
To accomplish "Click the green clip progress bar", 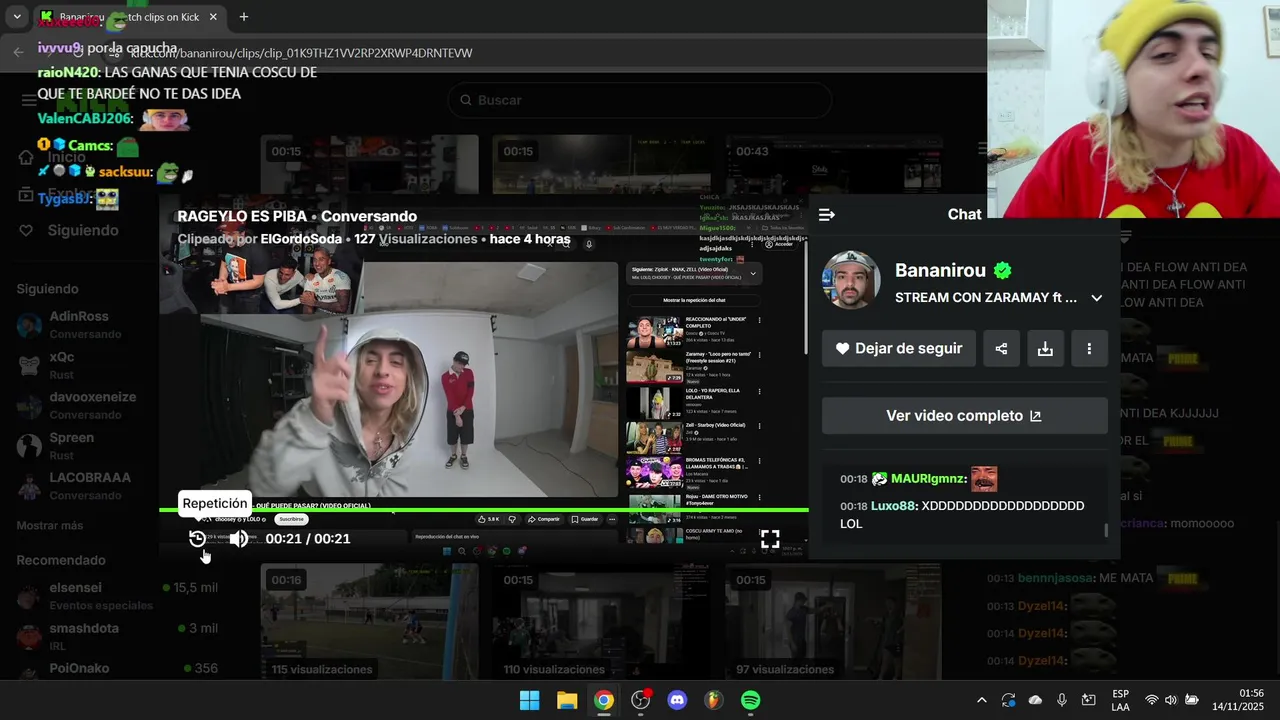I will pos(484,510).
